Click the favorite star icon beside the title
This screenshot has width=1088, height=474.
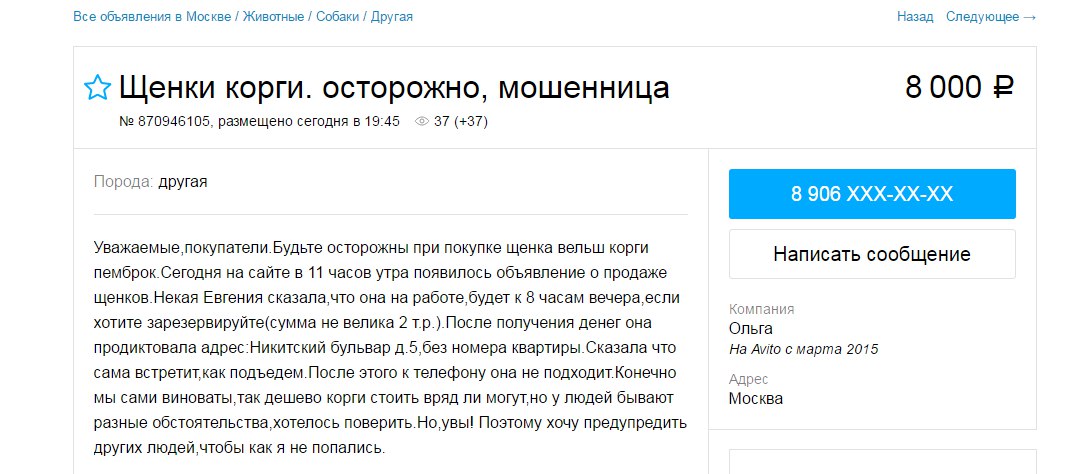click(x=97, y=87)
